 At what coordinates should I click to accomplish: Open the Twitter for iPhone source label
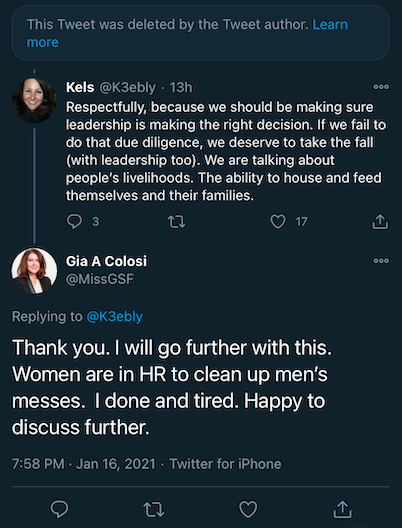(x=225, y=464)
